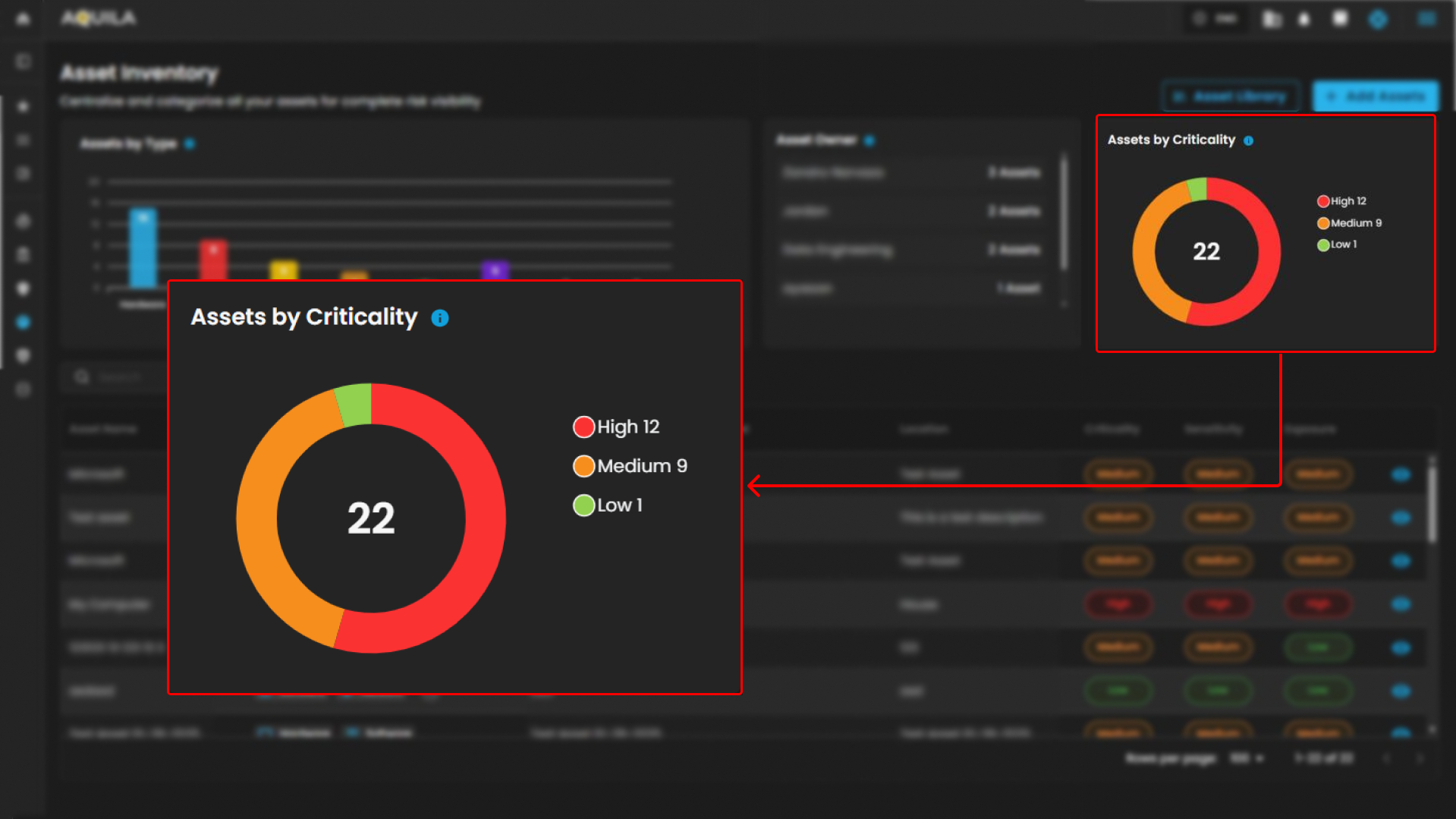Select the highlighted blue icon in left sidebar
The image size is (1456, 819).
tap(23, 323)
